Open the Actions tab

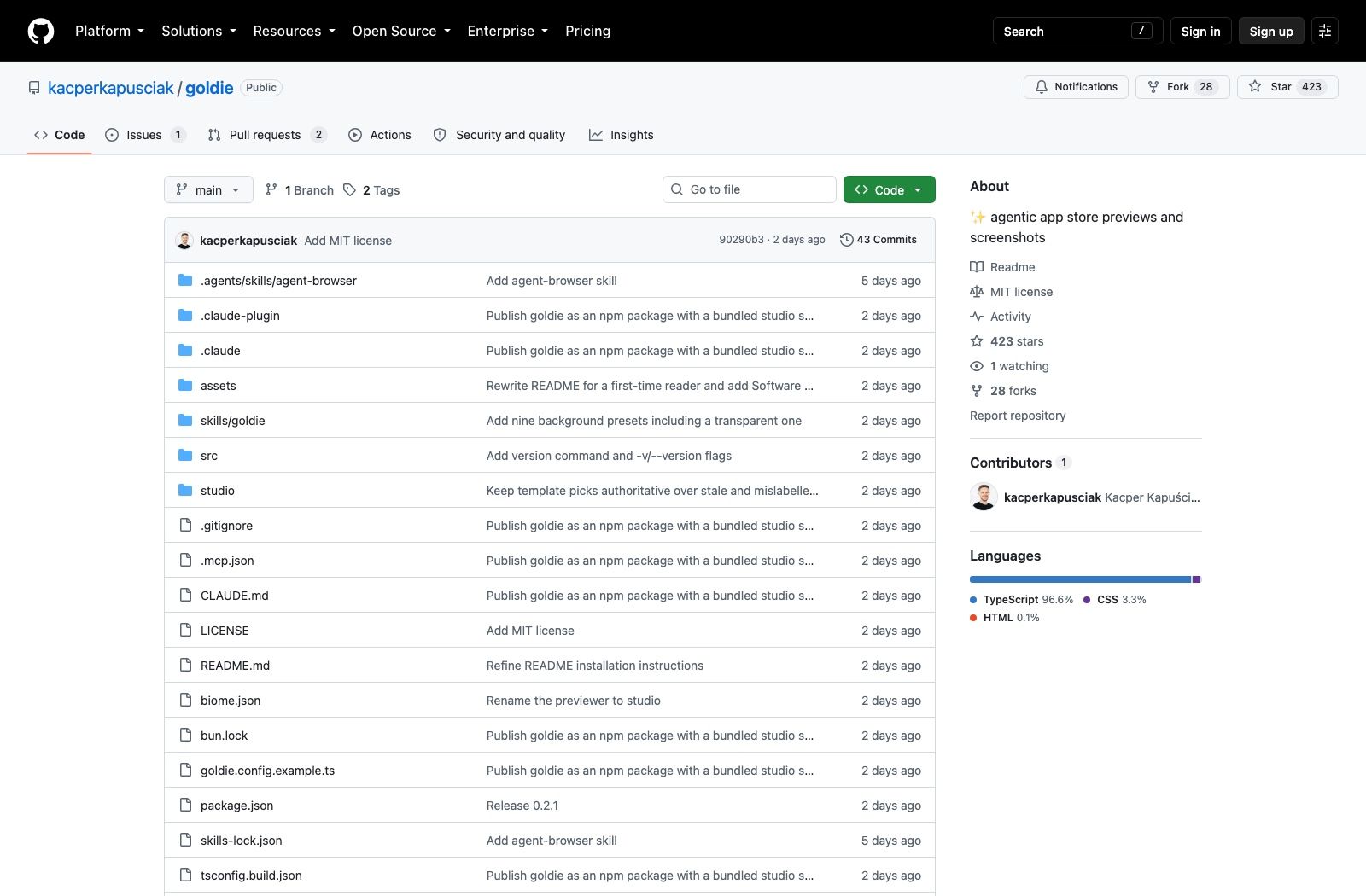pyautogui.click(x=380, y=135)
